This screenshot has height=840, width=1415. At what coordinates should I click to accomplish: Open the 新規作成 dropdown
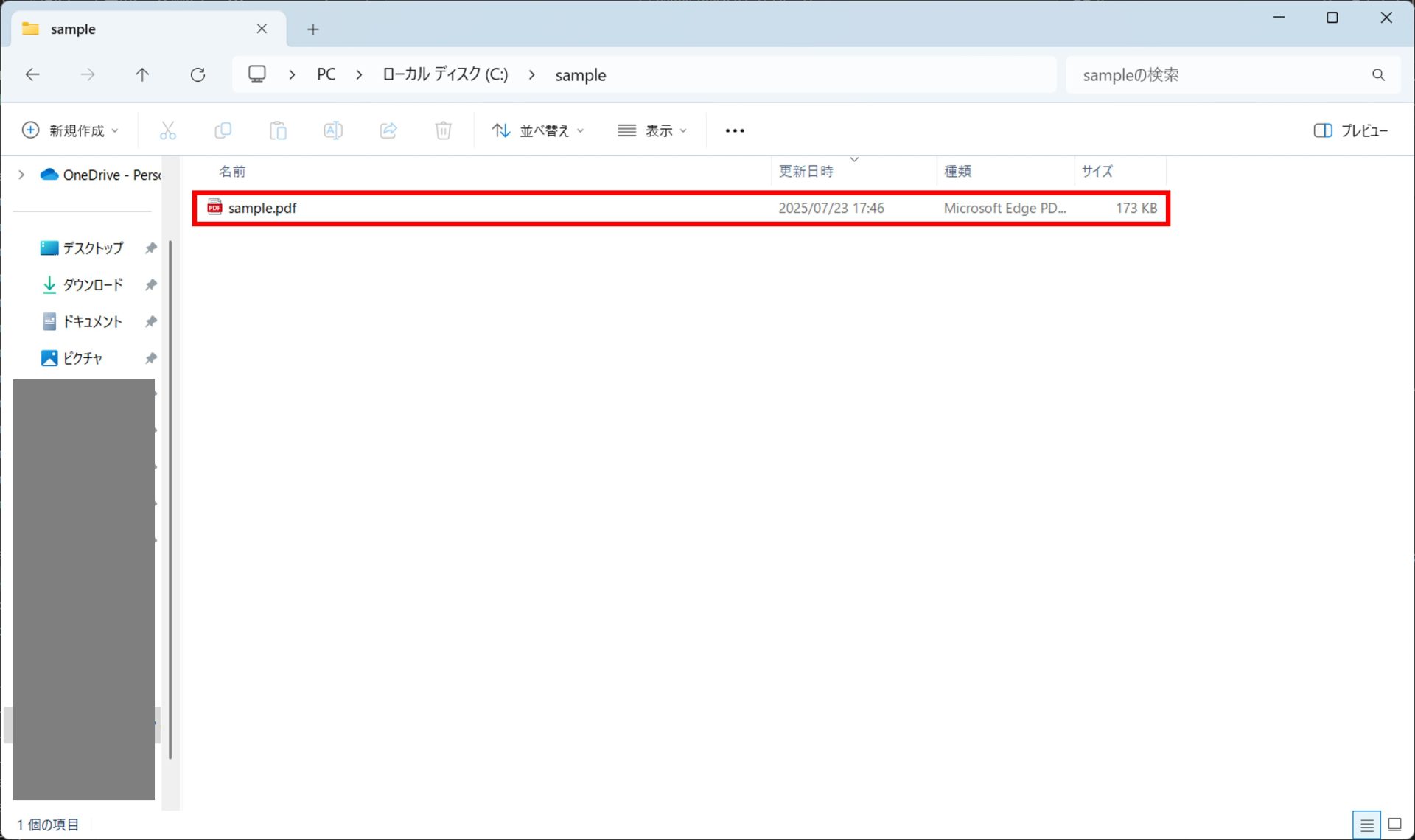[x=70, y=130]
